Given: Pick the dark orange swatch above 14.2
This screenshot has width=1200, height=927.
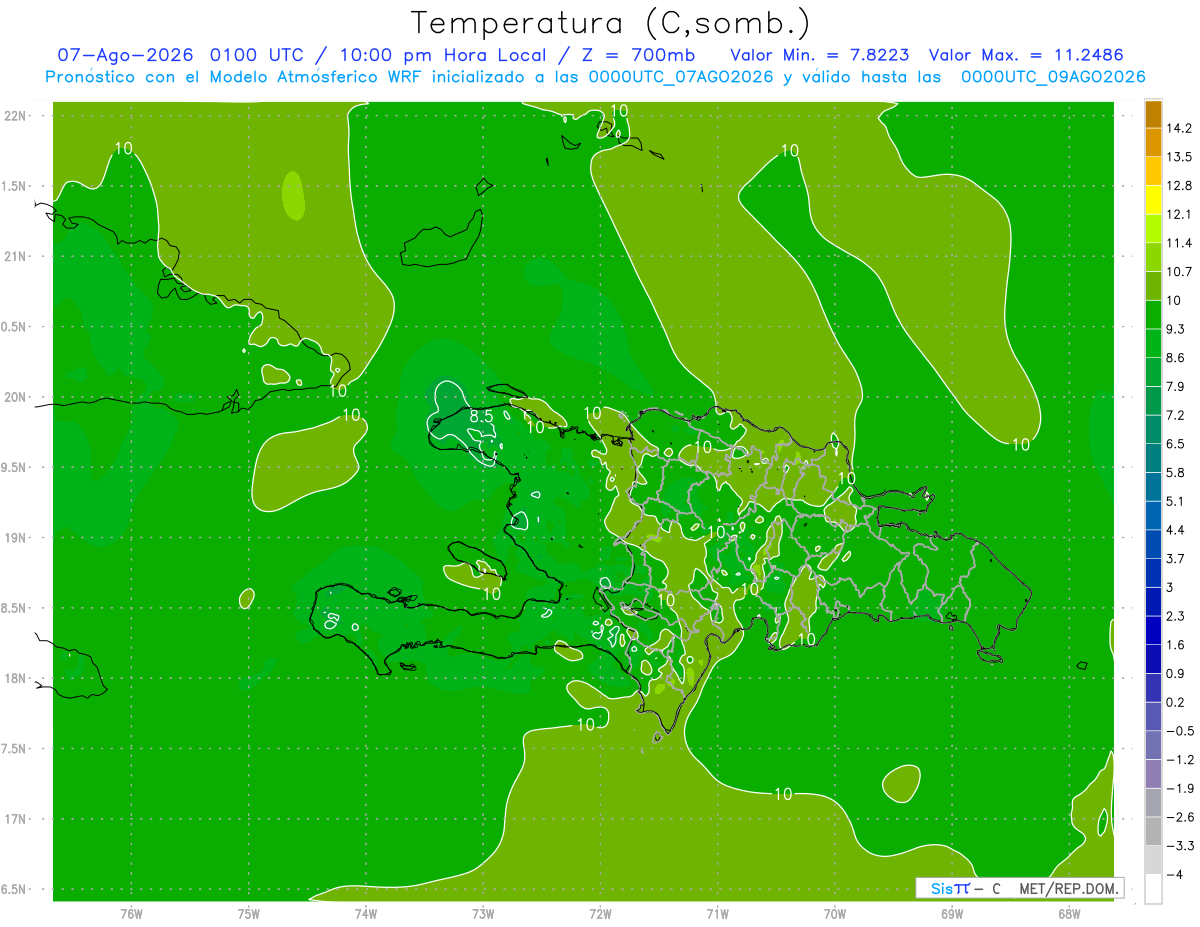Looking at the screenshot, I should pos(1153,114).
